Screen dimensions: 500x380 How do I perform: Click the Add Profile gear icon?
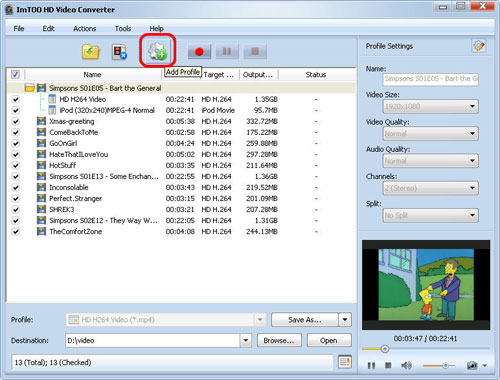point(157,51)
